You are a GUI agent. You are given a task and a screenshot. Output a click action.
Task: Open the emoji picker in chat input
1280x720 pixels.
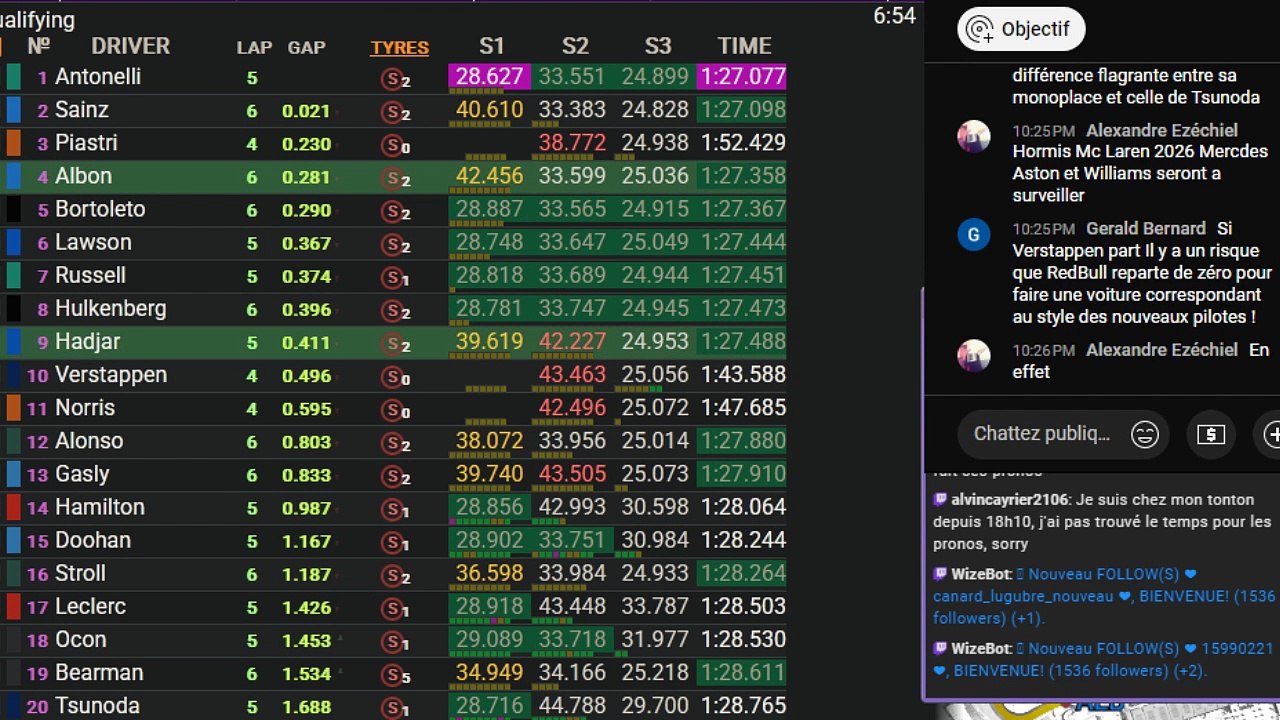click(x=1144, y=434)
